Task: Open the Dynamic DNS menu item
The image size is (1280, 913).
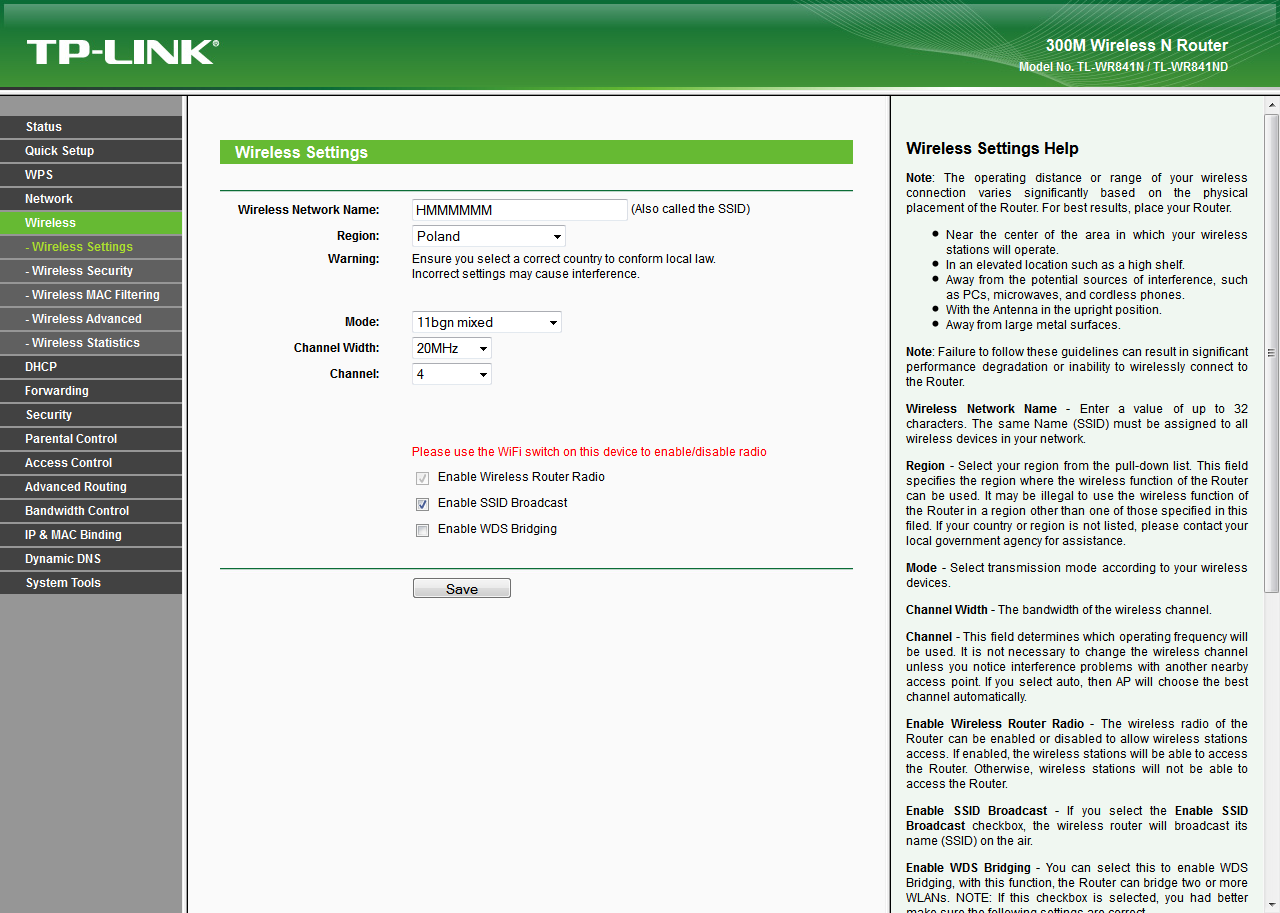Action: [x=91, y=559]
